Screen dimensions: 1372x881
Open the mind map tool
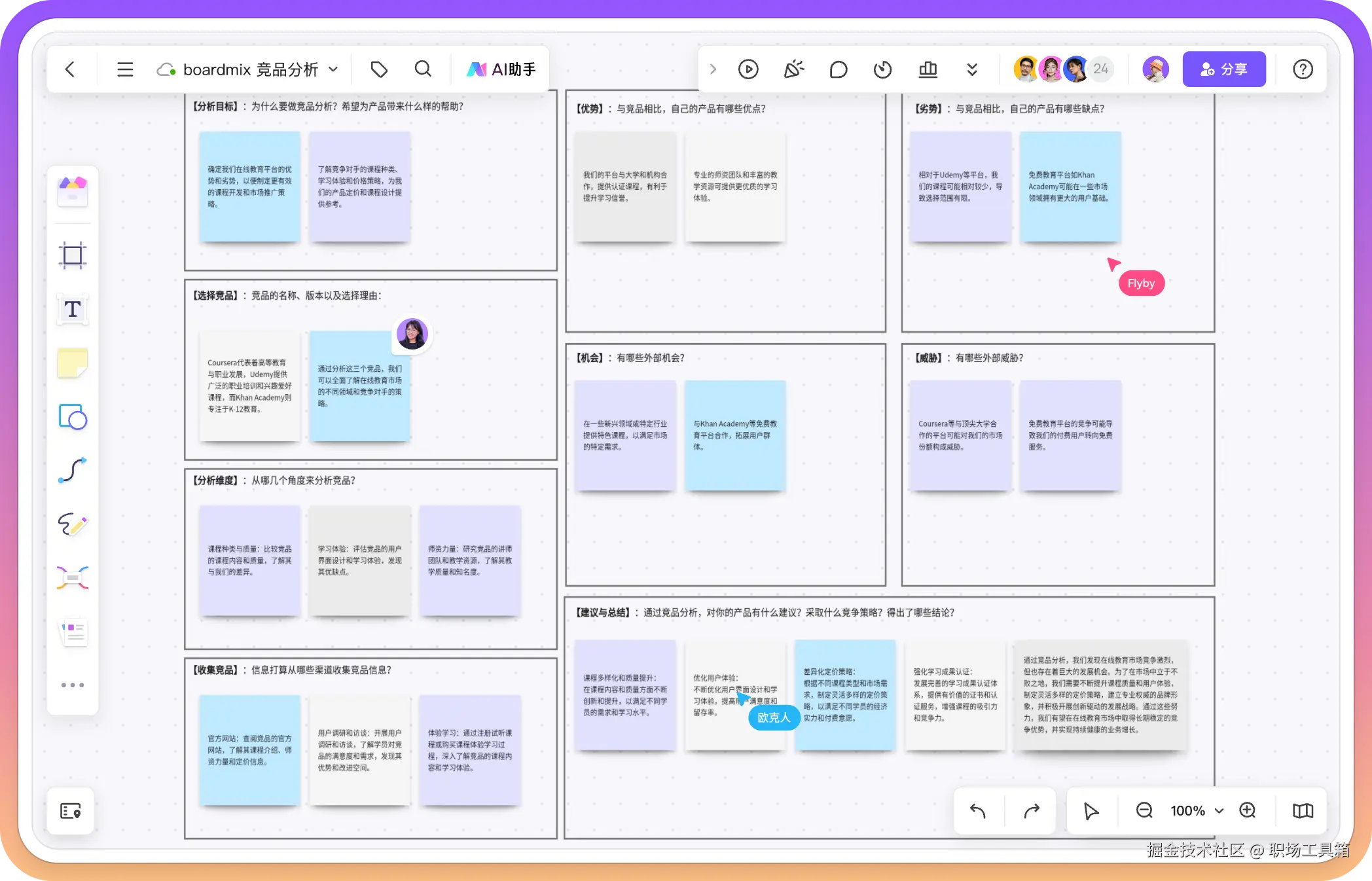click(73, 578)
